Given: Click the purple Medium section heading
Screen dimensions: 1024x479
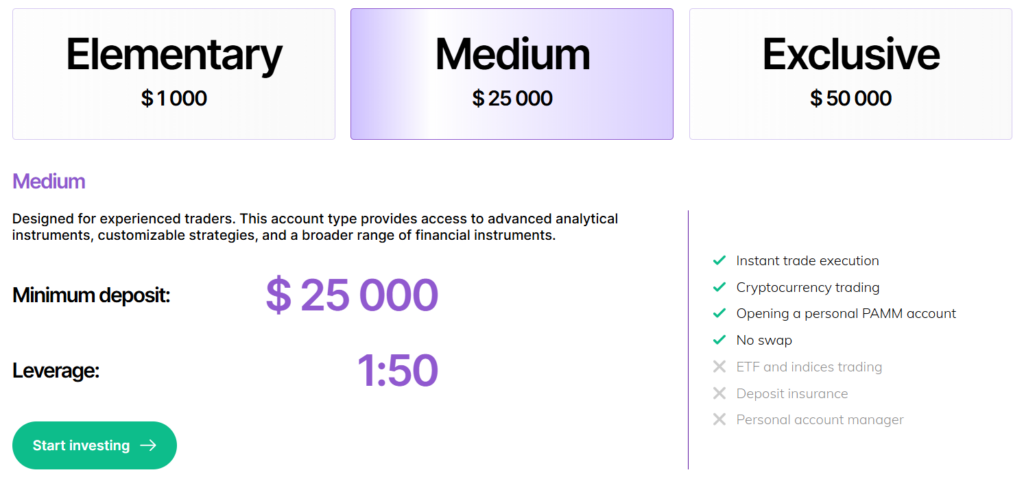Looking at the screenshot, I should tap(49, 182).
